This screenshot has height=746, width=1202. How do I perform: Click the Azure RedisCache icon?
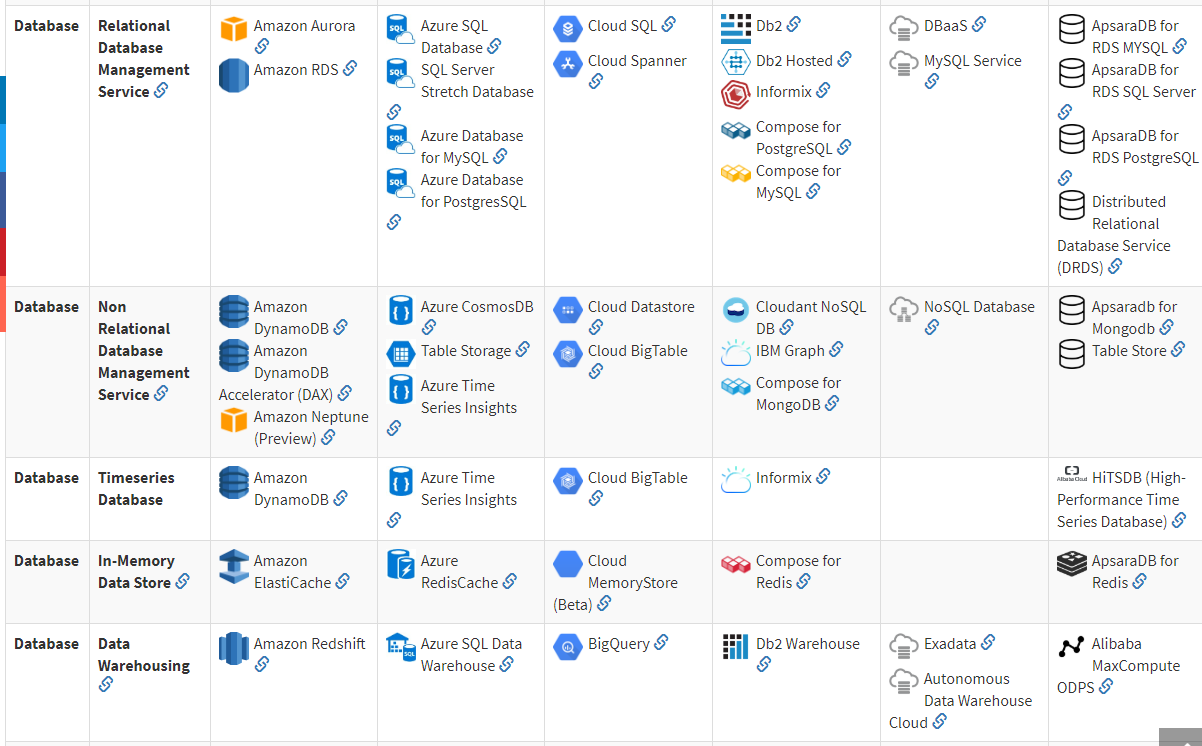401,565
